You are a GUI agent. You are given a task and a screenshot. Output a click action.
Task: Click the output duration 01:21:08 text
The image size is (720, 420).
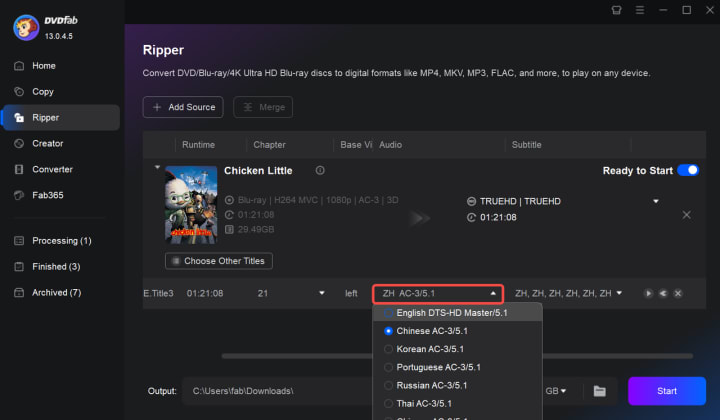coord(498,218)
